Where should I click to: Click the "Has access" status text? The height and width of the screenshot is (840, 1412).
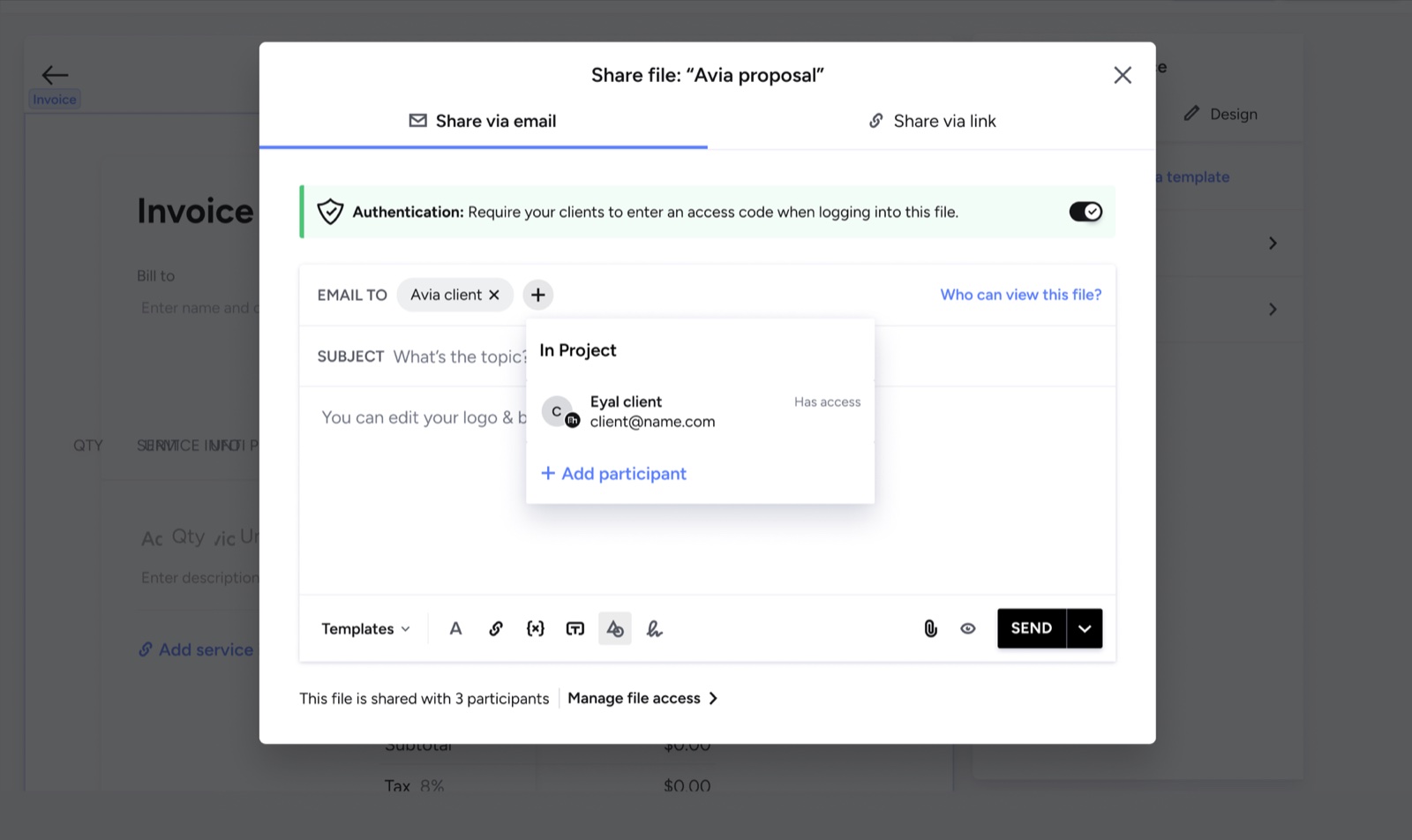(827, 402)
